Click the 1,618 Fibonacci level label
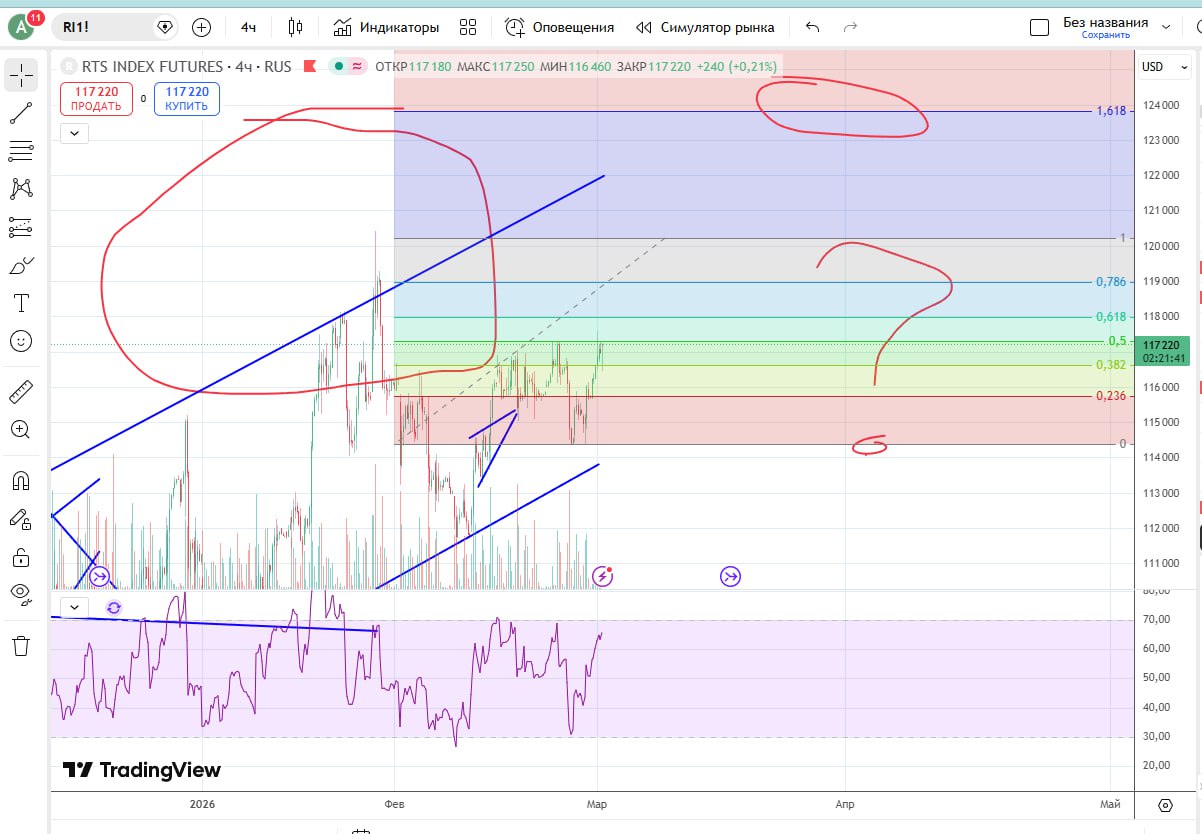The height and width of the screenshot is (834, 1202). (x=1111, y=111)
